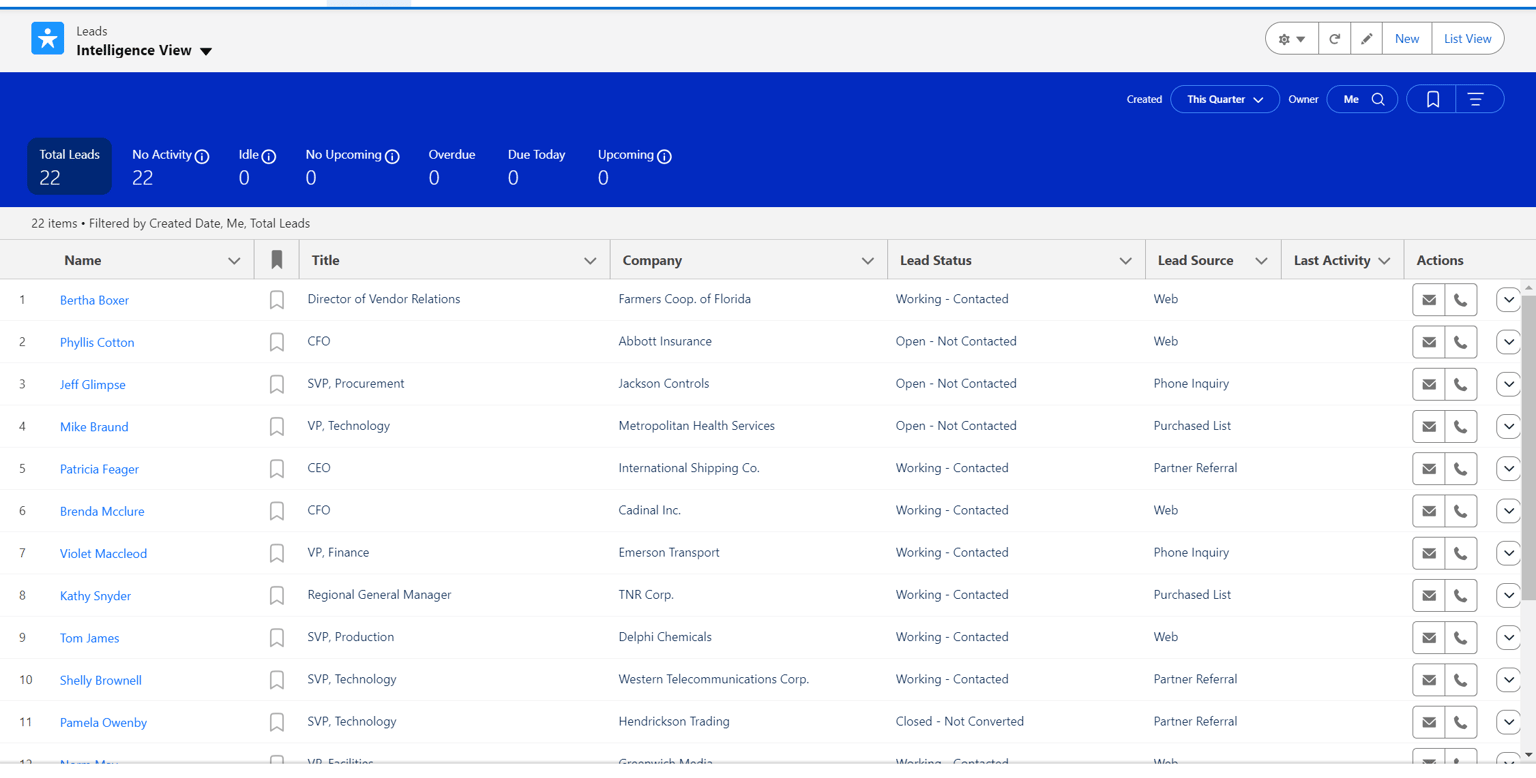Click the Leads star icon in header
This screenshot has height=778, width=1536.
pyautogui.click(x=47, y=38)
